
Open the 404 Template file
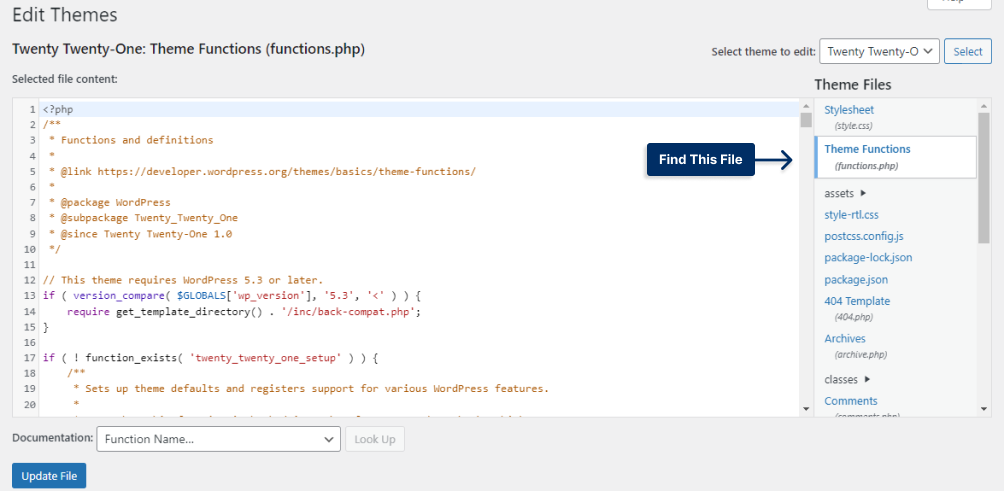[x=857, y=301]
